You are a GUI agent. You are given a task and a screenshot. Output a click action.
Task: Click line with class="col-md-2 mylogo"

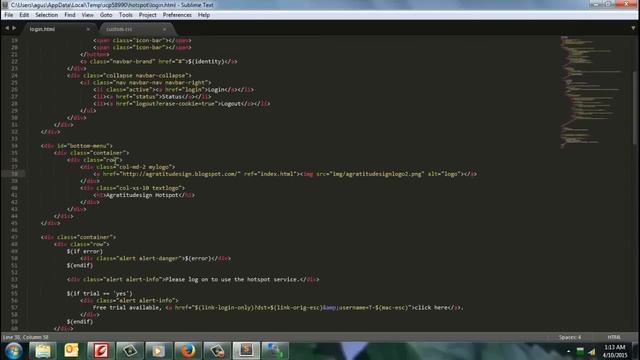pos(128,167)
